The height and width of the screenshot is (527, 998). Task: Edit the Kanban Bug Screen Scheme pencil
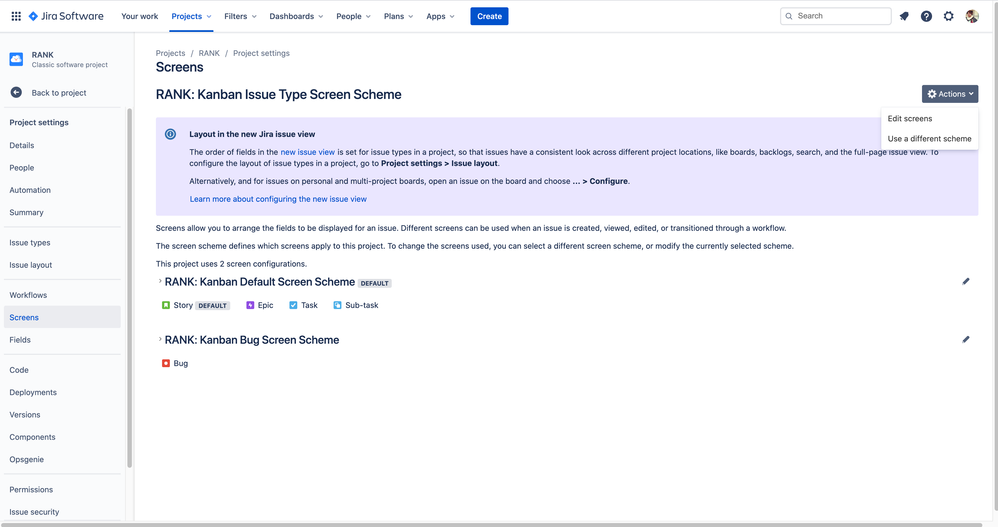click(x=966, y=339)
